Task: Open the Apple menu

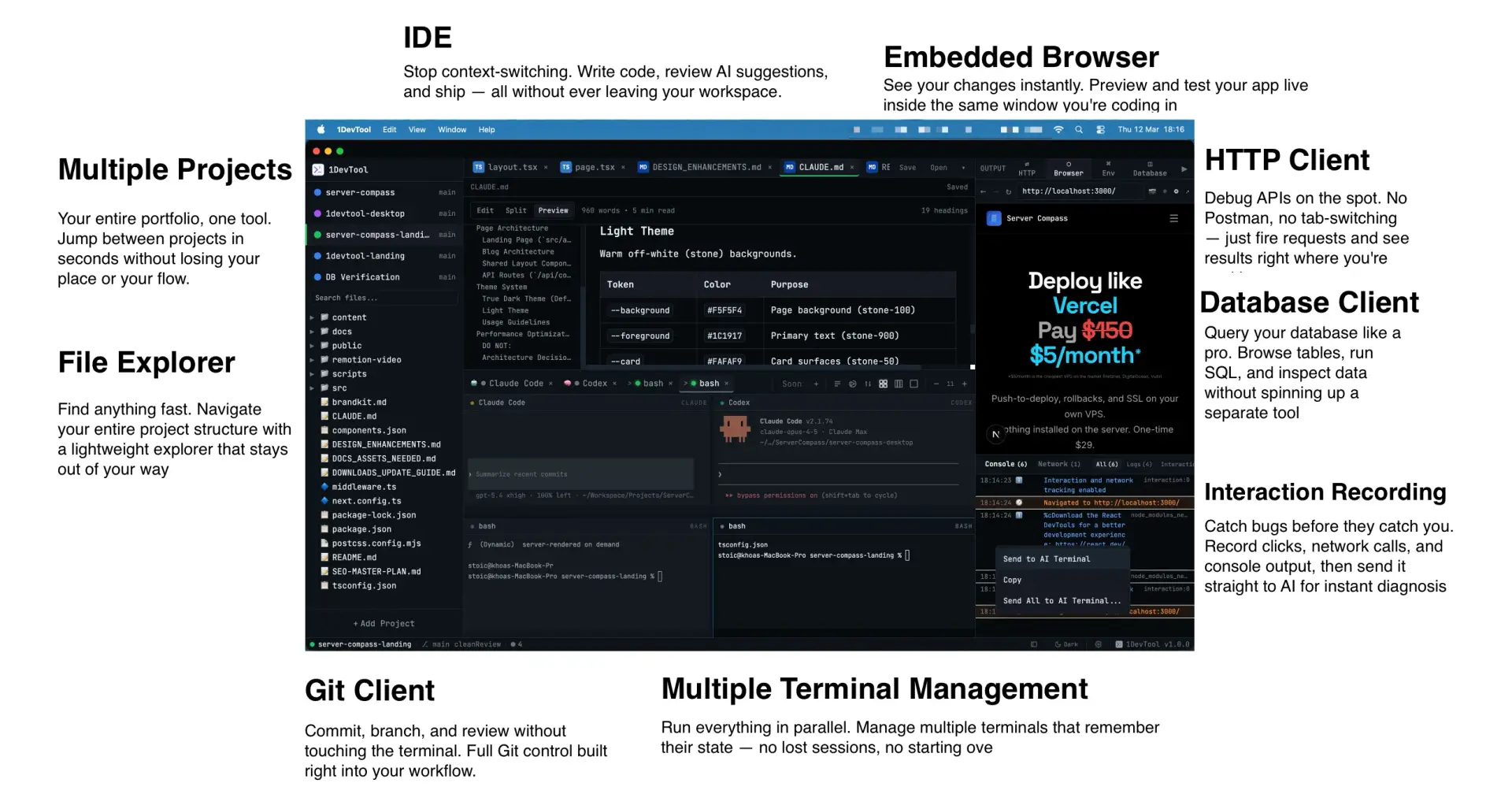Action: point(321,129)
